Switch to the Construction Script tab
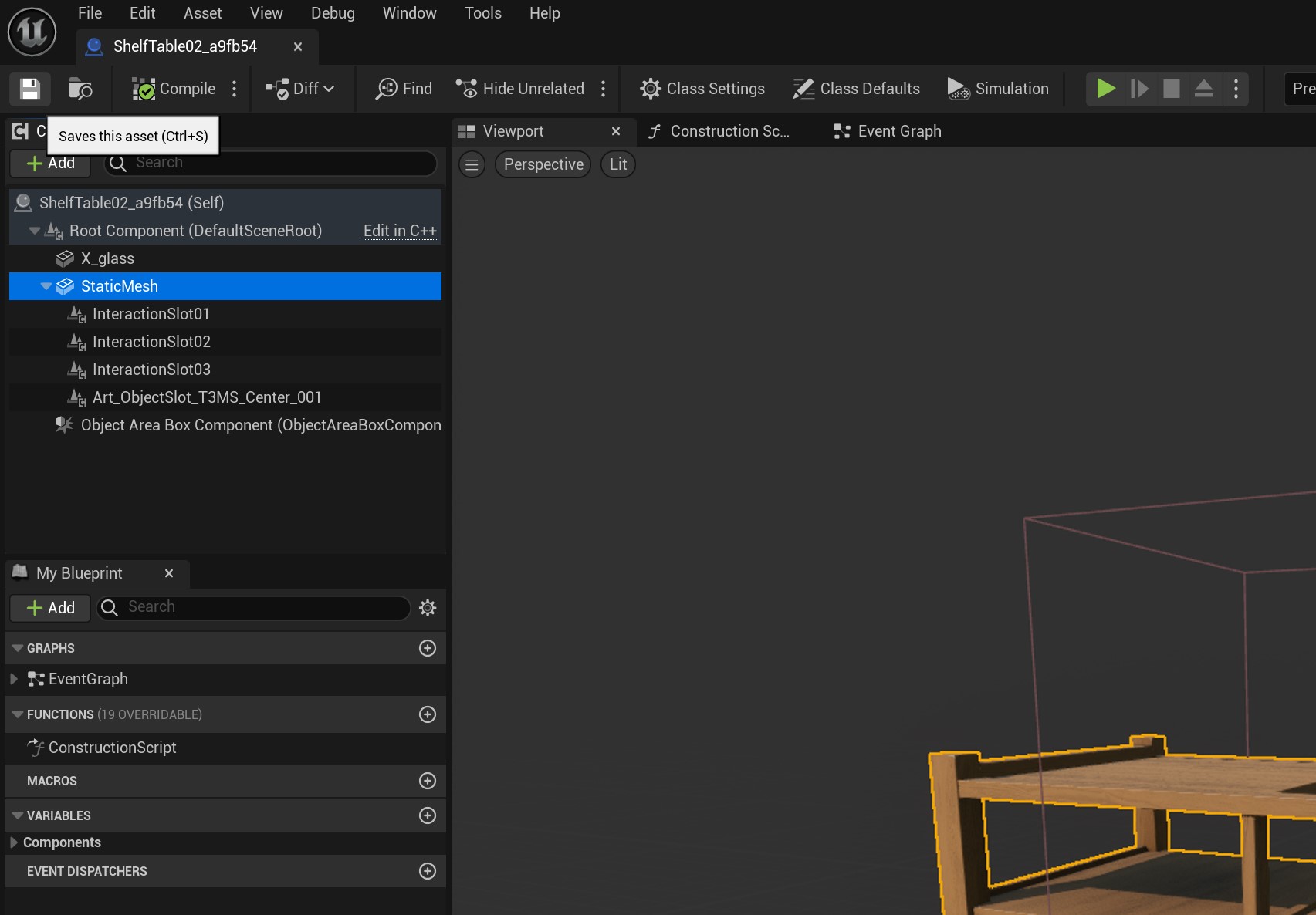This screenshot has height=915, width=1316. click(x=718, y=131)
